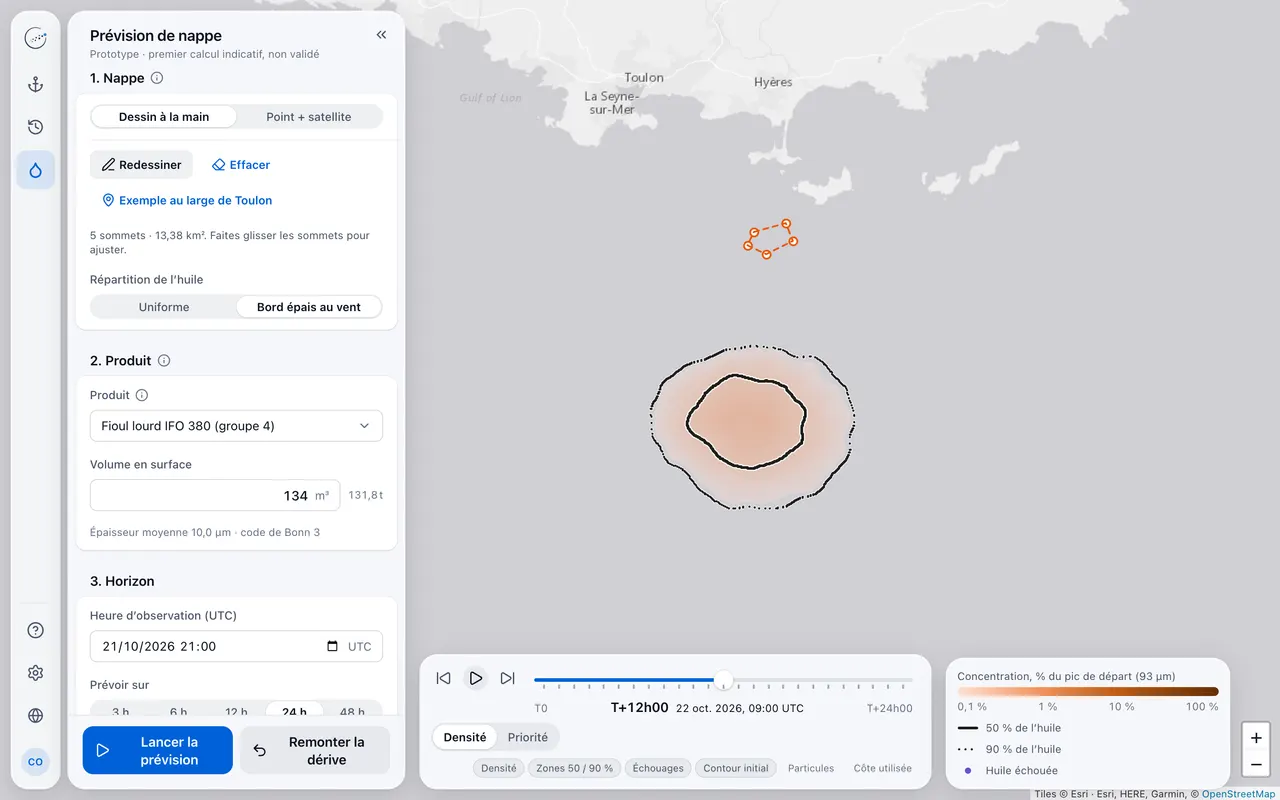Image resolution: width=1280 pixels, height=800 pixels.
Task: Click Remonter la dérive button
Action: pos(315,750)
